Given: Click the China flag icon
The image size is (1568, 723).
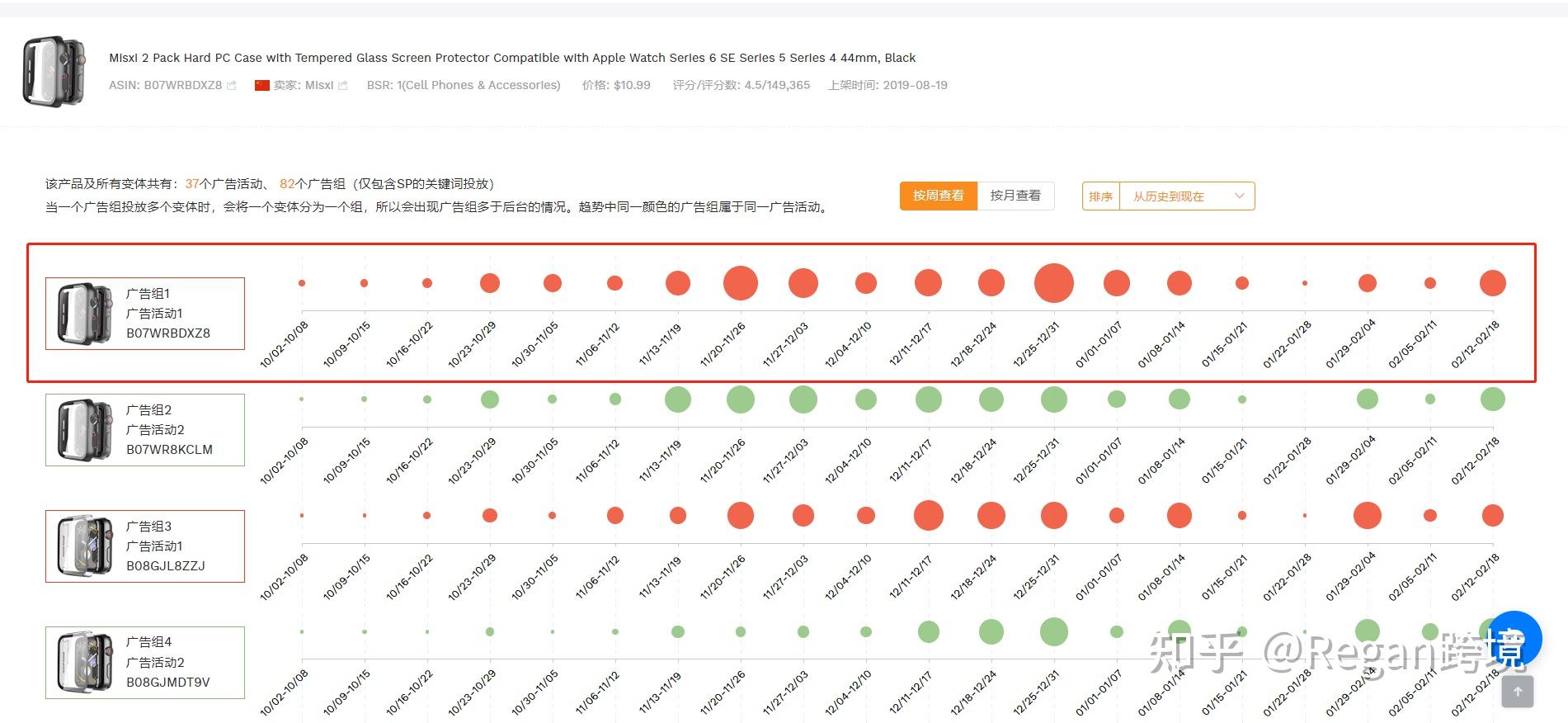Looking at the screenshot, I should coord(262,85).
